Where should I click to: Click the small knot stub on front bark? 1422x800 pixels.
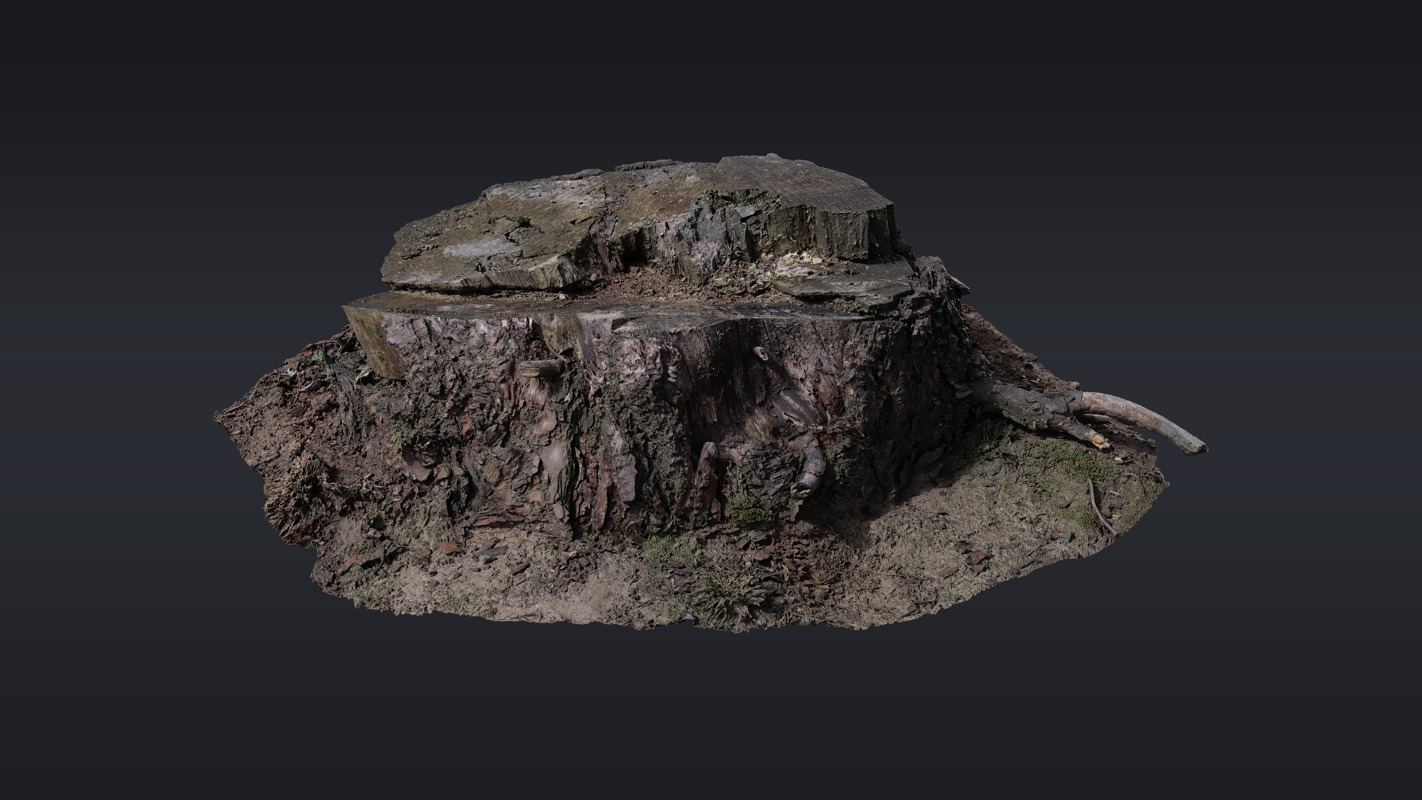[x=540, y=368]
